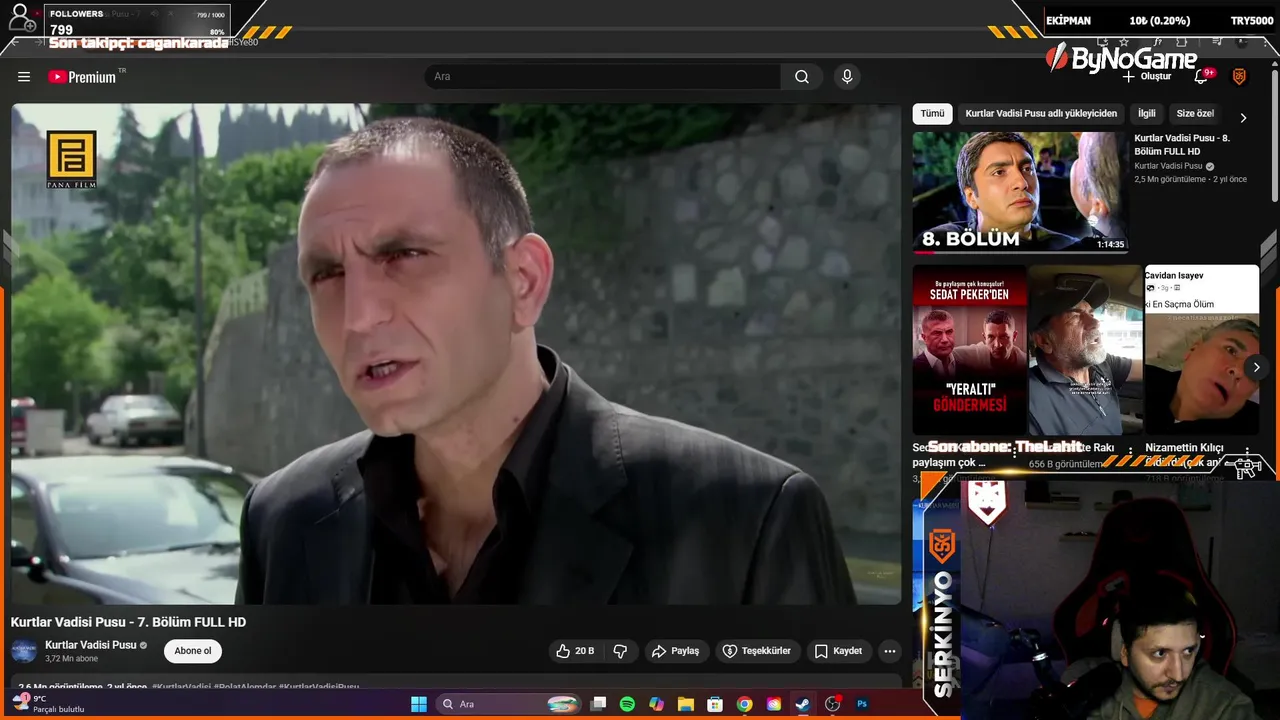1280x720 pixels.
Task: Open options for Nizamettin Kılıç short
Action: (1247, 451)
